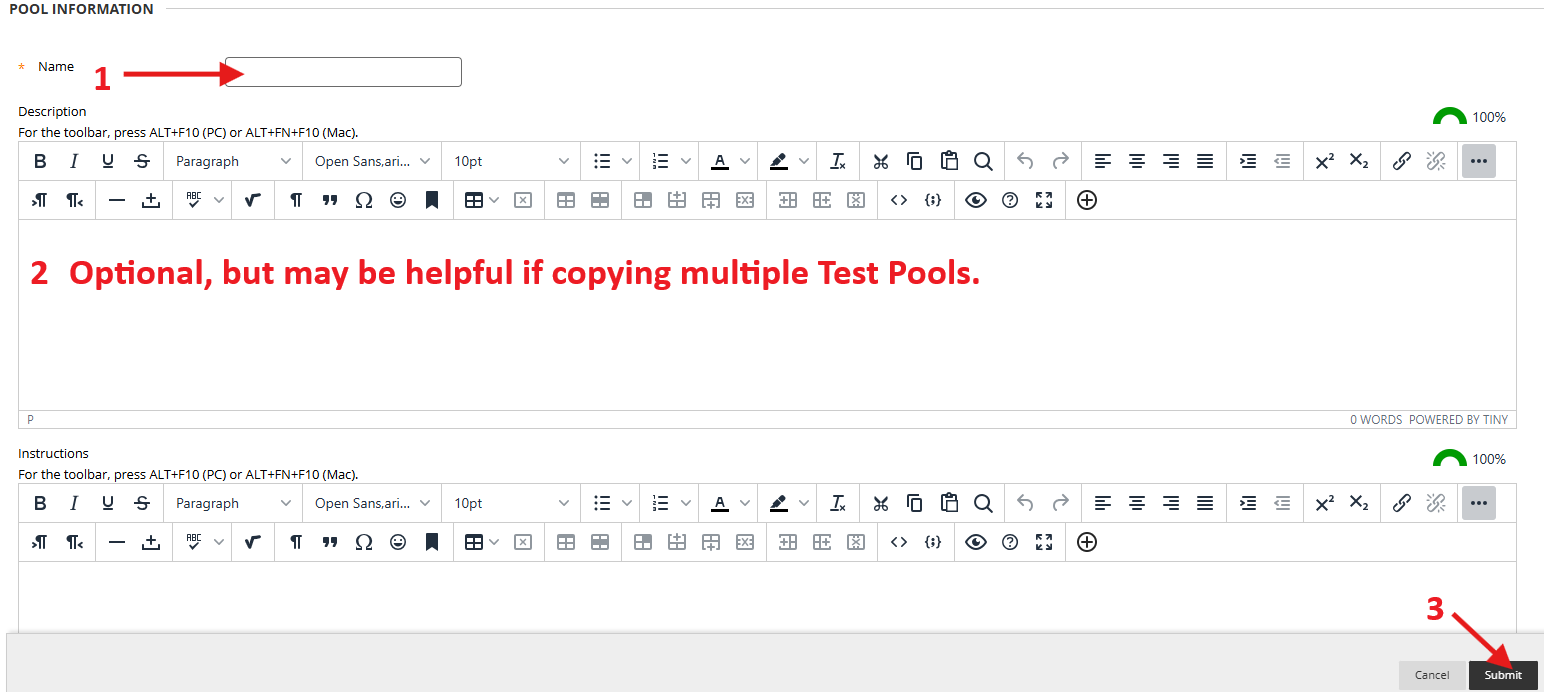The image size is (1544, 692).
Task: Click the Name input field
Action: pyautogui.click(x=343, y=72)
